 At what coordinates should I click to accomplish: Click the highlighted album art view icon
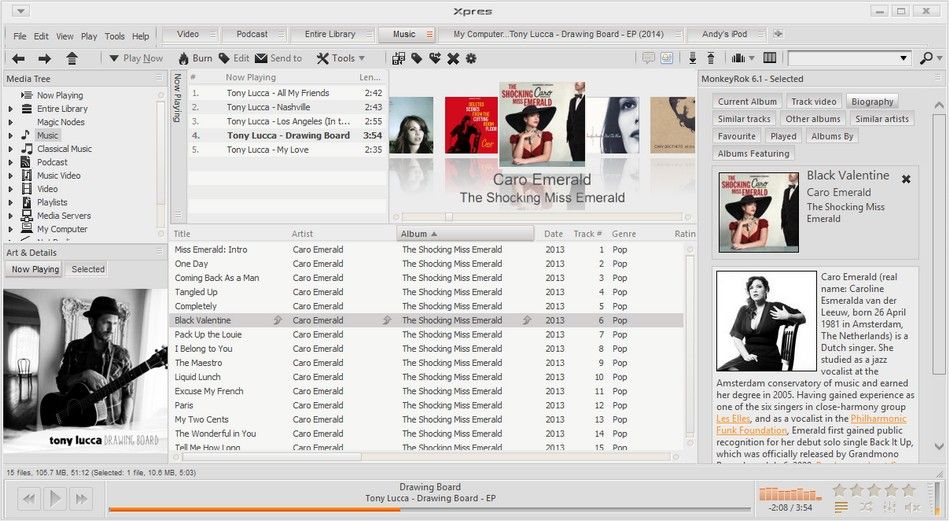coord(666,58)
